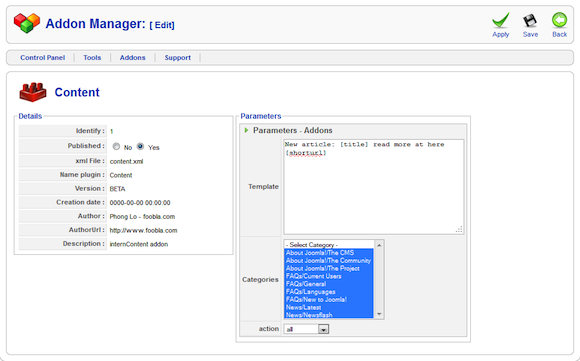The height and width of the screenshot is (361, 580).
Task: Click the scroll down arrow in Categories list
Action: click(x=379, y=314)
